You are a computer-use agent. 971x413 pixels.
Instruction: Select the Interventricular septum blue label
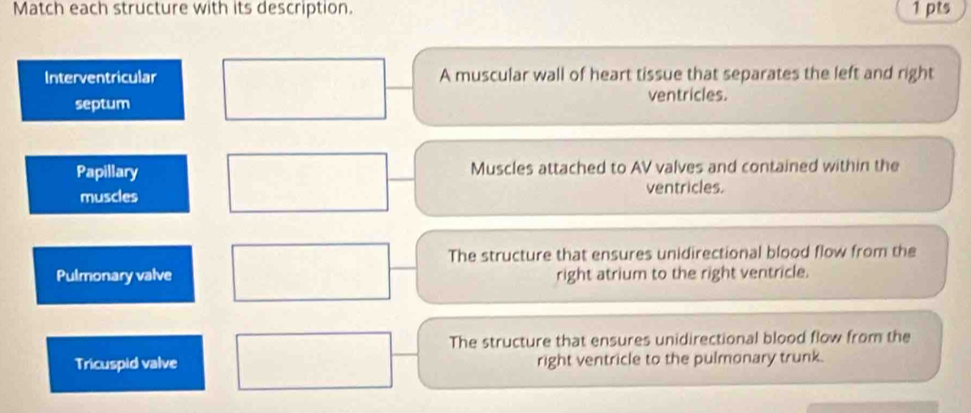tap(101, 90)
